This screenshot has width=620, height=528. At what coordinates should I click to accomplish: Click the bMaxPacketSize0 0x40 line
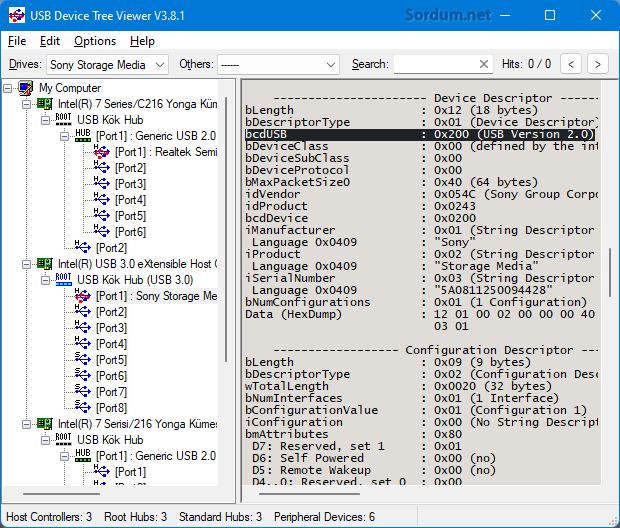[391, 182]
